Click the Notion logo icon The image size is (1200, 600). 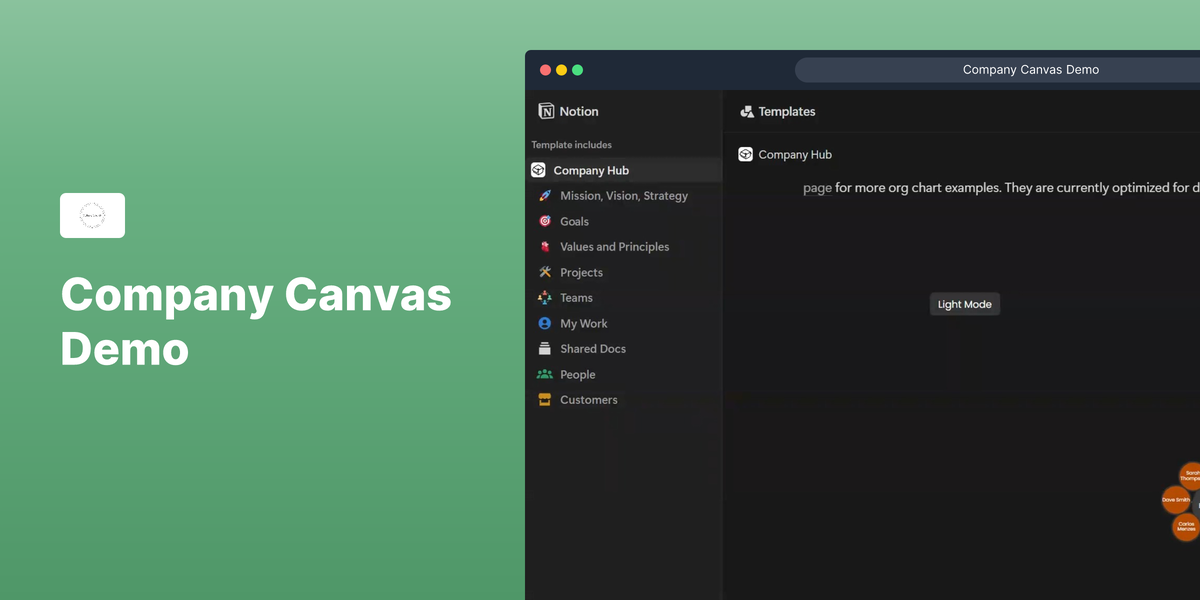546,111
